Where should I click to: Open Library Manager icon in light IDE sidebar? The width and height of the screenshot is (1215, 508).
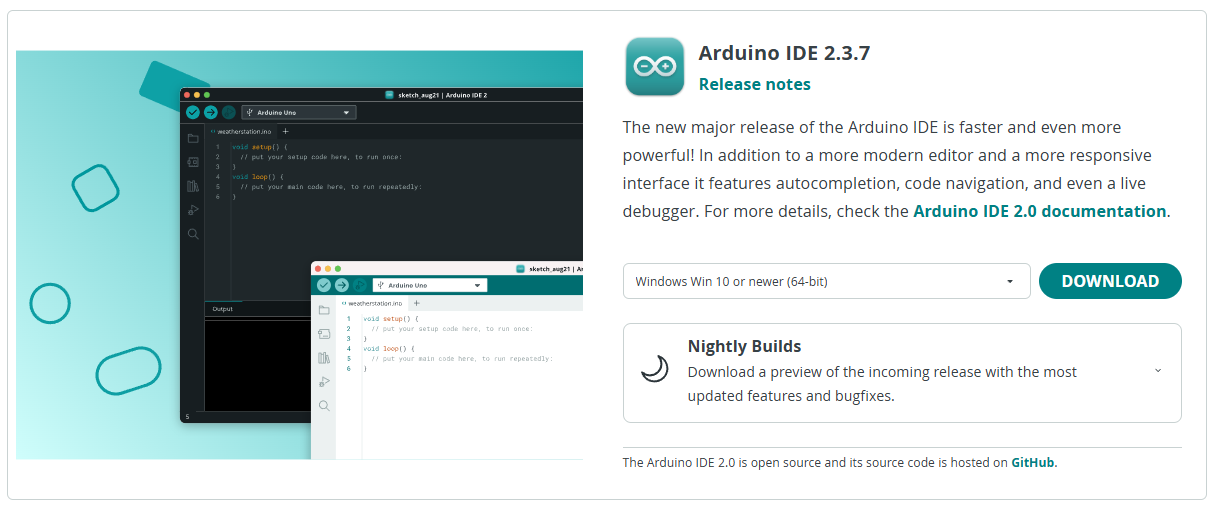[324, 358]
